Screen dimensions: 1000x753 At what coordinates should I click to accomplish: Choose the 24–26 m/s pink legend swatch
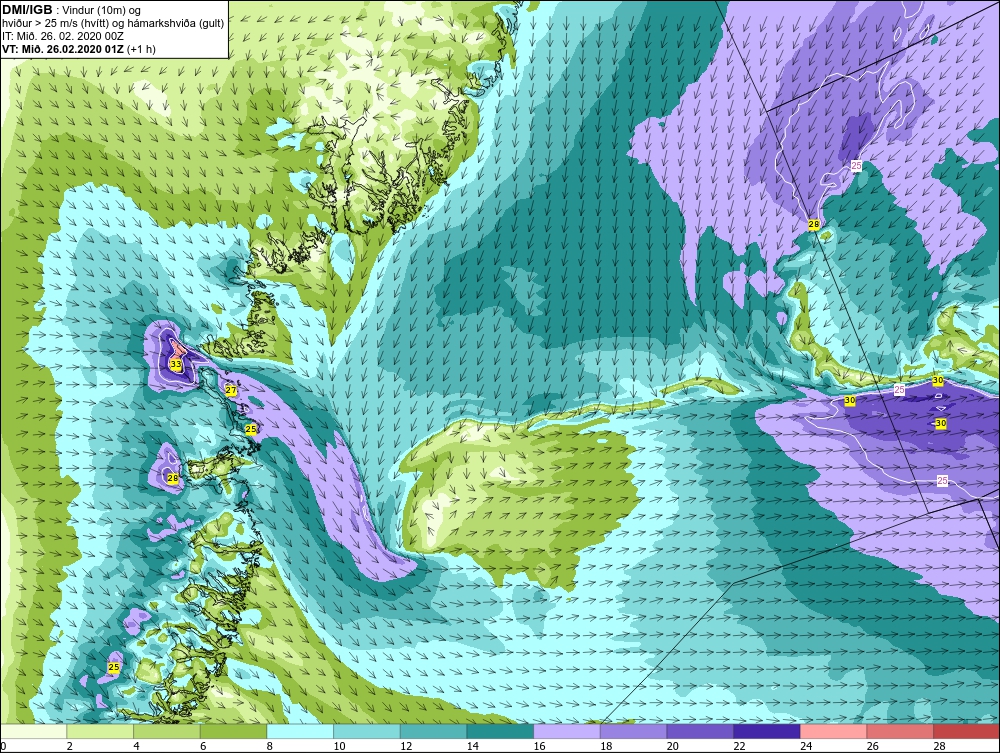tap(833, 731)
